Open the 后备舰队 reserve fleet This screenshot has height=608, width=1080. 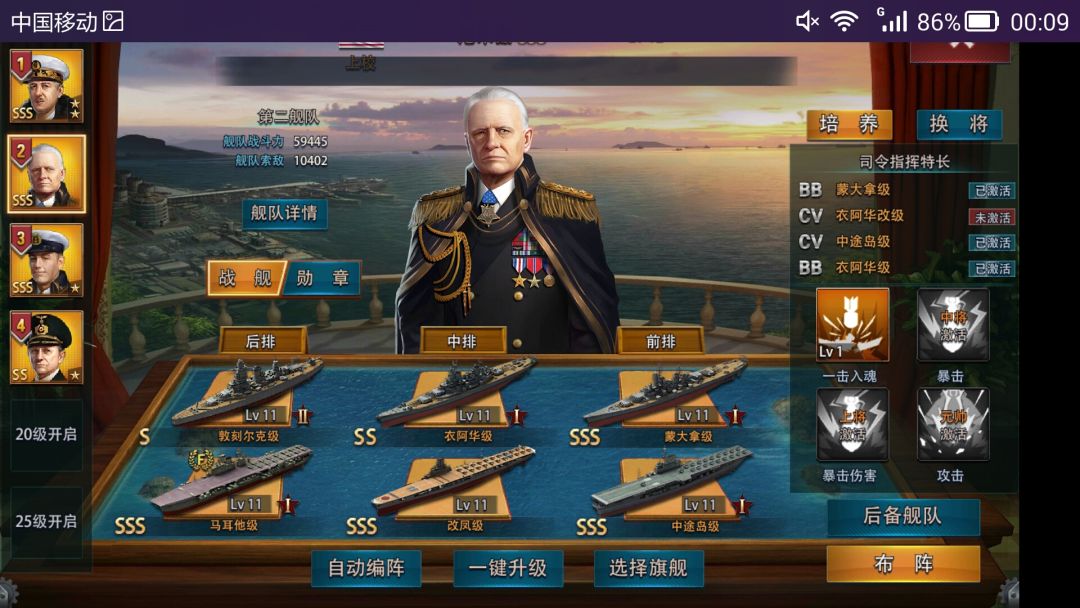click(903, 516)
